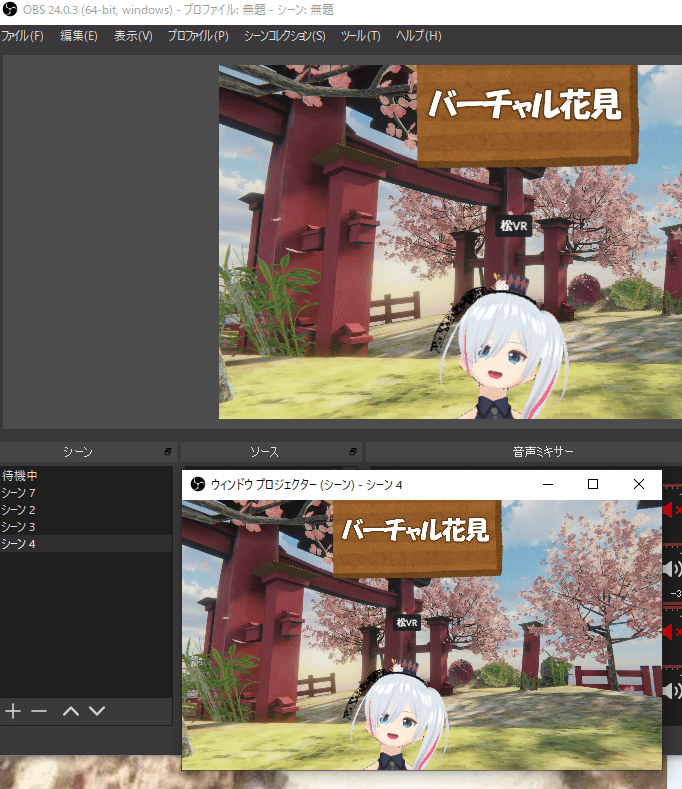Select シーン 7 in the scene list
The height and width of the screenshot is (789, 682).
(x=86, y=493)
